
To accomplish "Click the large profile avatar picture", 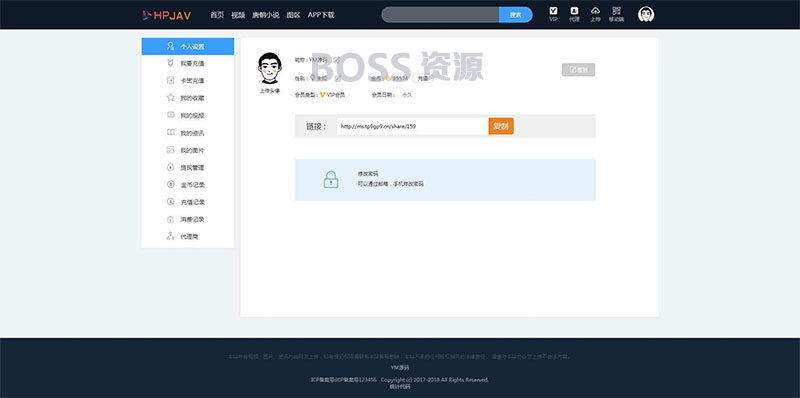I will (269, 68).
